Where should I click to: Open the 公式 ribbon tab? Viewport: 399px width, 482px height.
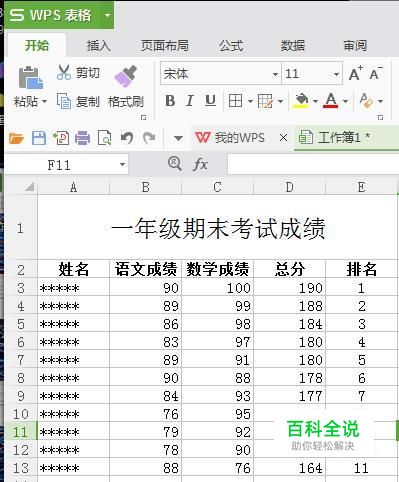tap(231, 45)
